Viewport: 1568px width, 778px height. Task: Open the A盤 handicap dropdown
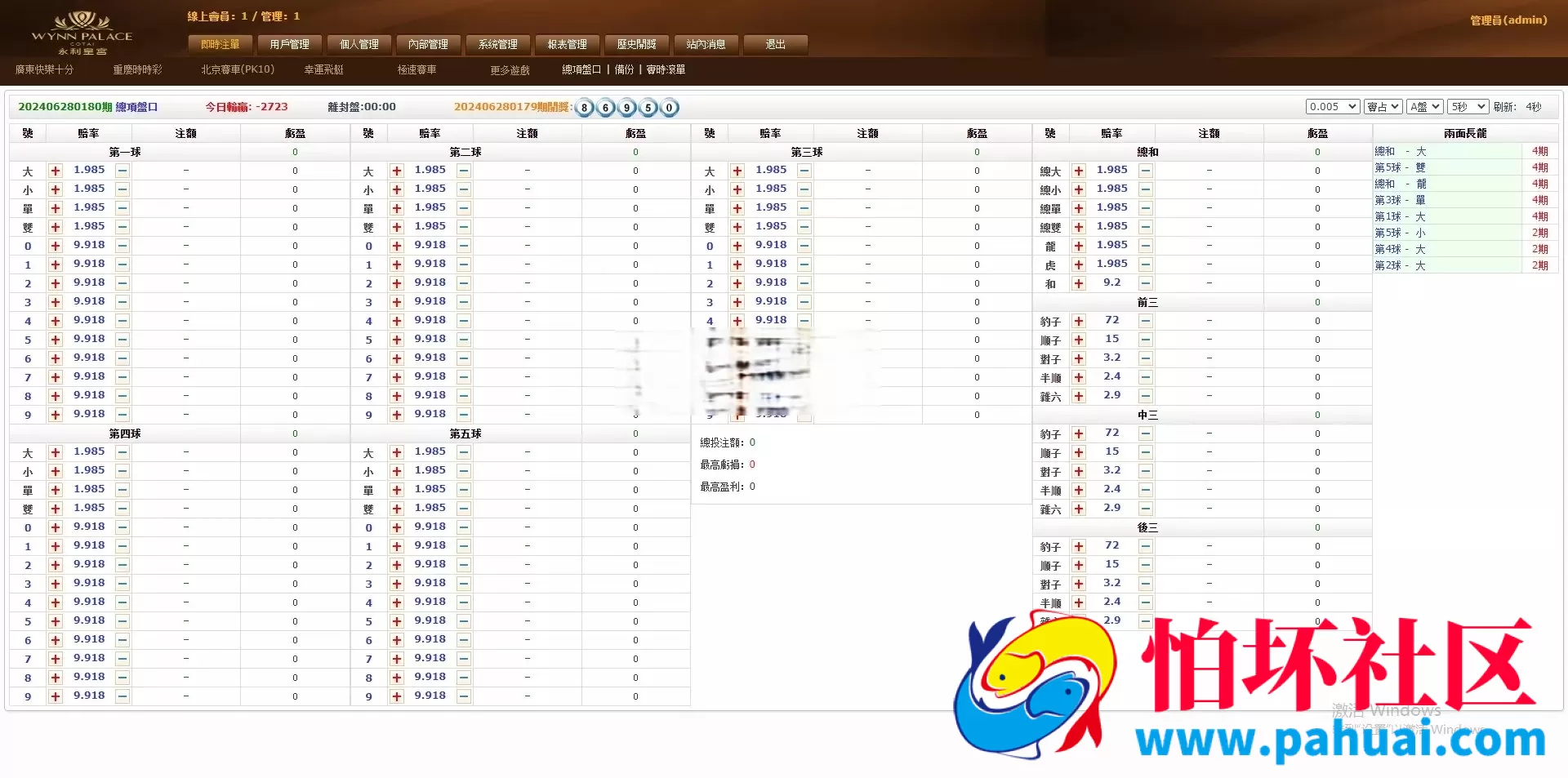(x=1425, y=107)
